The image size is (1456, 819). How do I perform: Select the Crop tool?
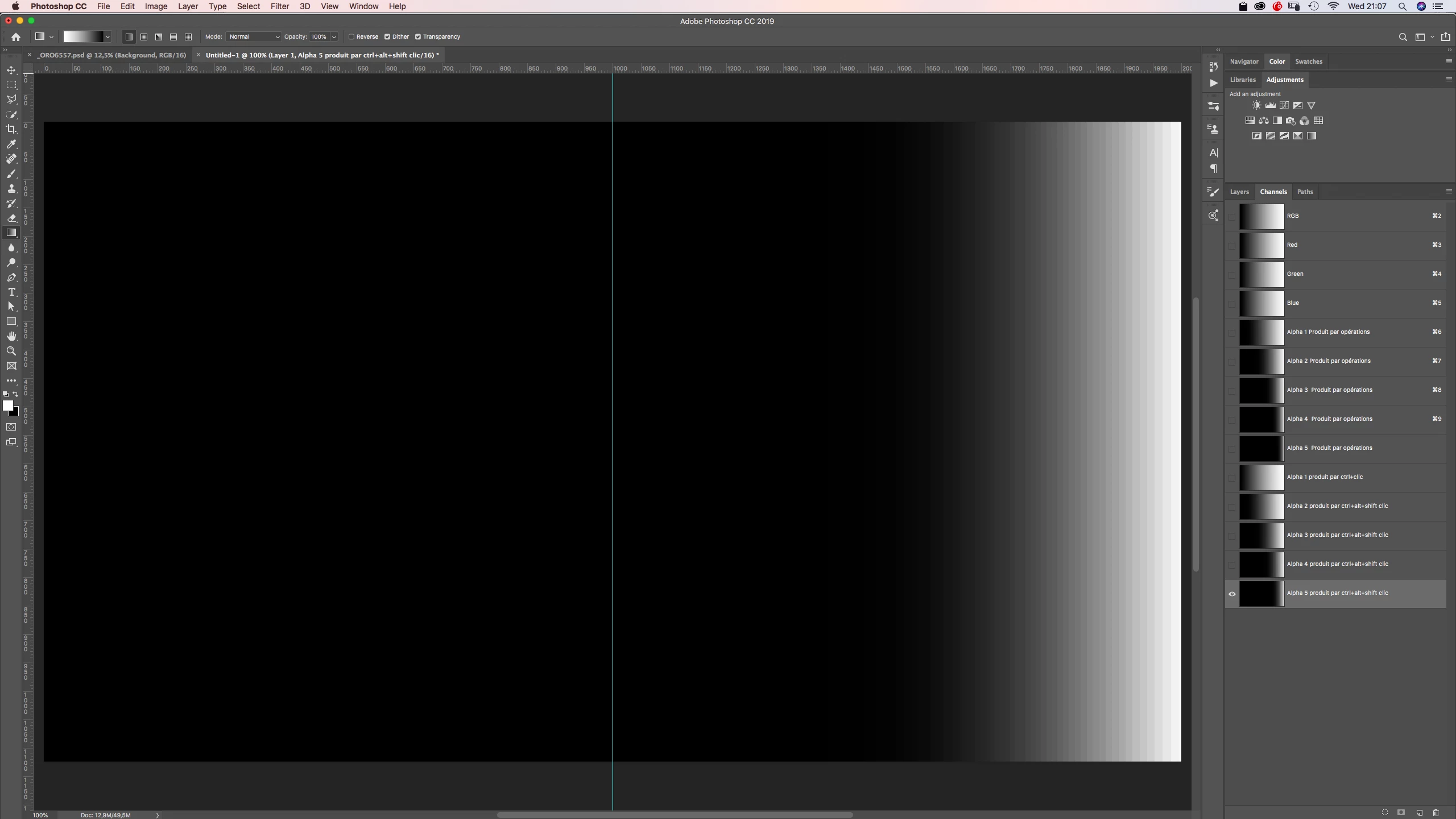coord(11,129)
